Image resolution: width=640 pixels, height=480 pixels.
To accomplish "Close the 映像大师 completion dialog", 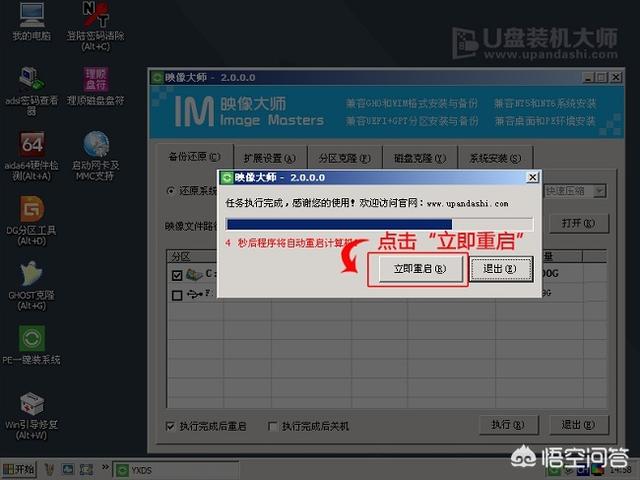I will [532, 177].
